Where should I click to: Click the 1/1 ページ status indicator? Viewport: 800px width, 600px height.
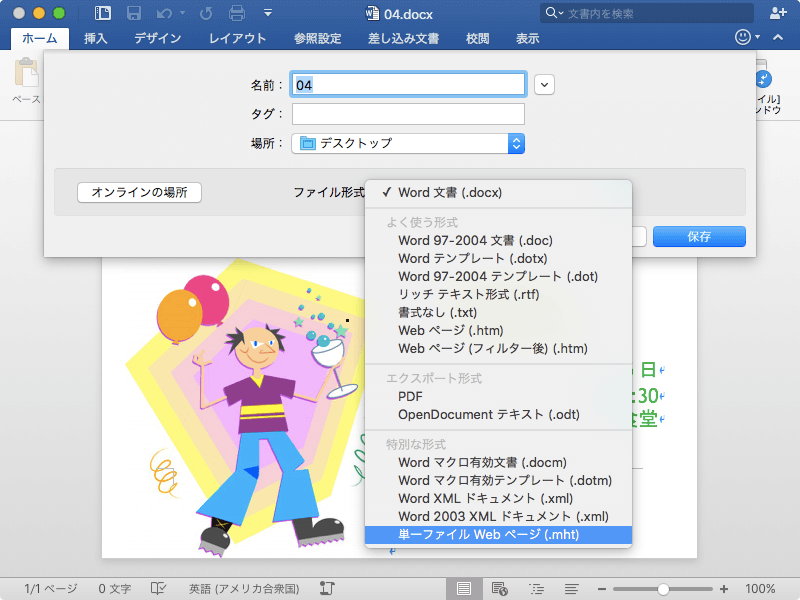pyautogui.click(x=51, y=589)
